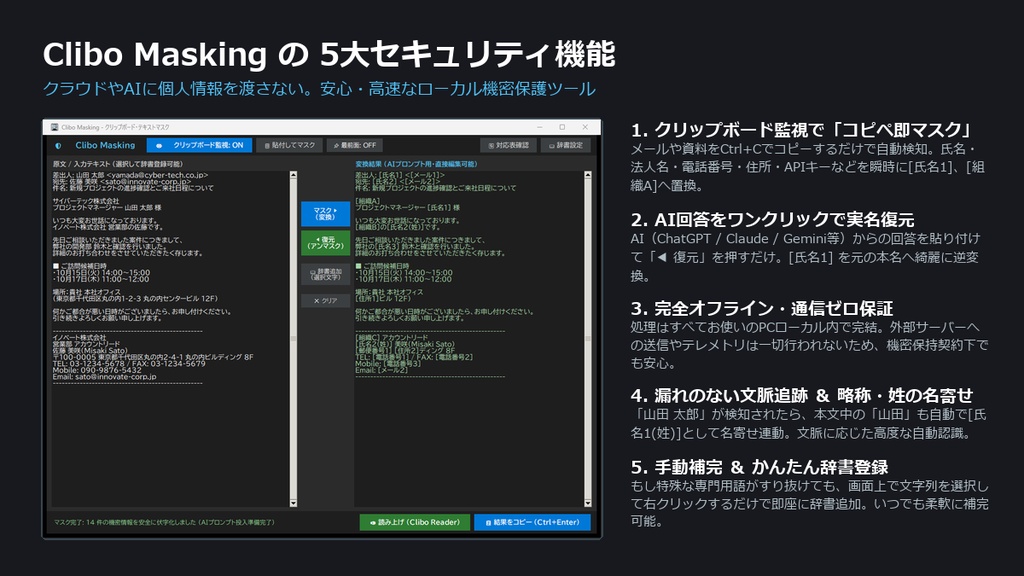Click the blue subtitle about local confidential protection
Viewport: 1024px width, 576px height.
pos(319,89)
